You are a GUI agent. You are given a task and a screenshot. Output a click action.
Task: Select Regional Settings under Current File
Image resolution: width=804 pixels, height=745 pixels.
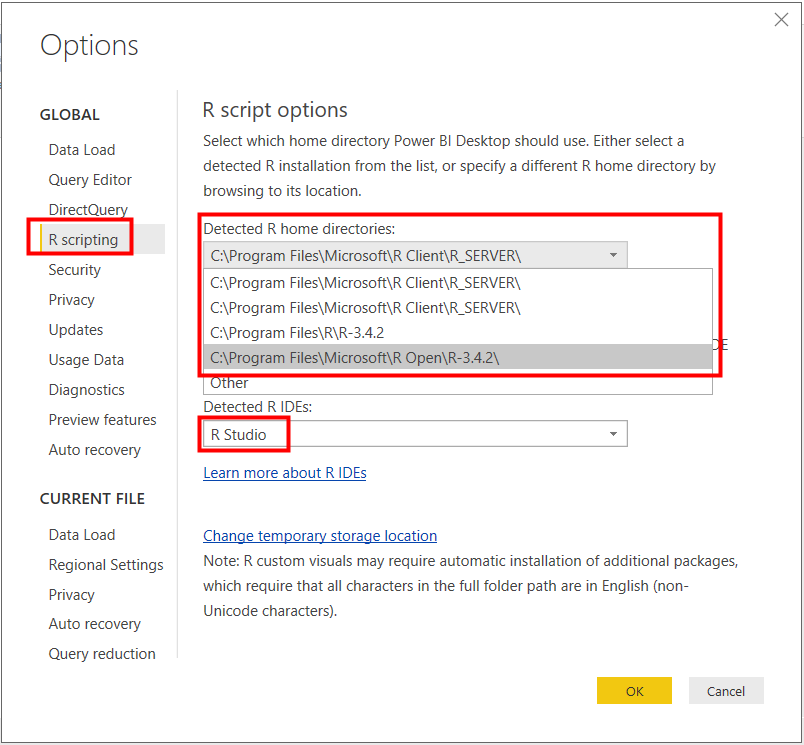tap(106, 565)
